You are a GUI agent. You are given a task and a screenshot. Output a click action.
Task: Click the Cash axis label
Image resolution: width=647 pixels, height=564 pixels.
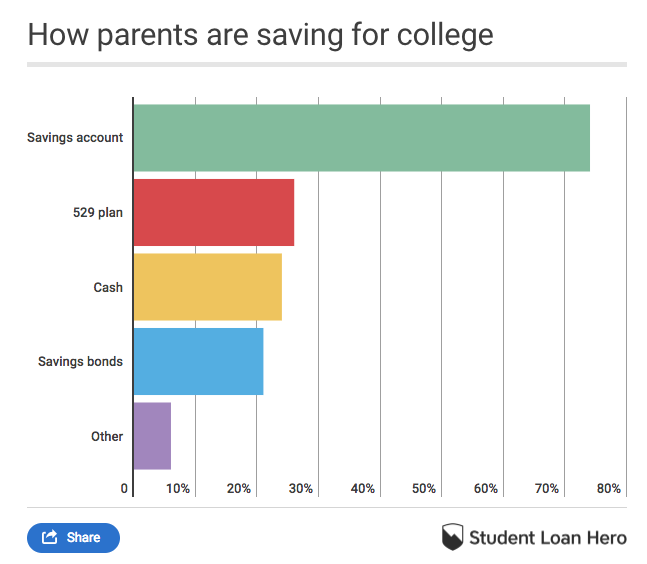pyautogui.click(x=108, y=287)
